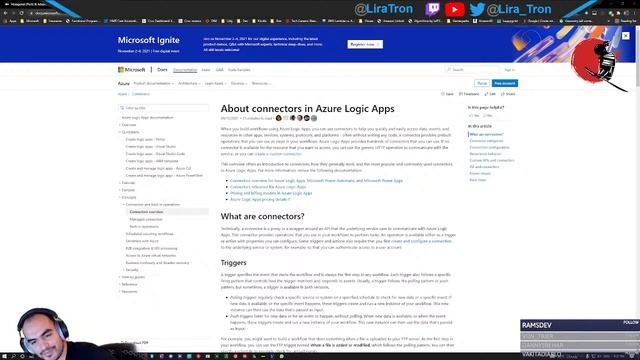Reload the page with the refresh icon
The height and width of the screenshot is (360, 640).
coord(21,13)
